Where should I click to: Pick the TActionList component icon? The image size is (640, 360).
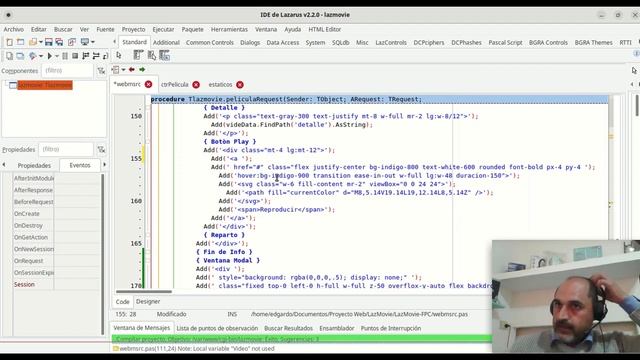pyautogui.click(x=164, y=55)
